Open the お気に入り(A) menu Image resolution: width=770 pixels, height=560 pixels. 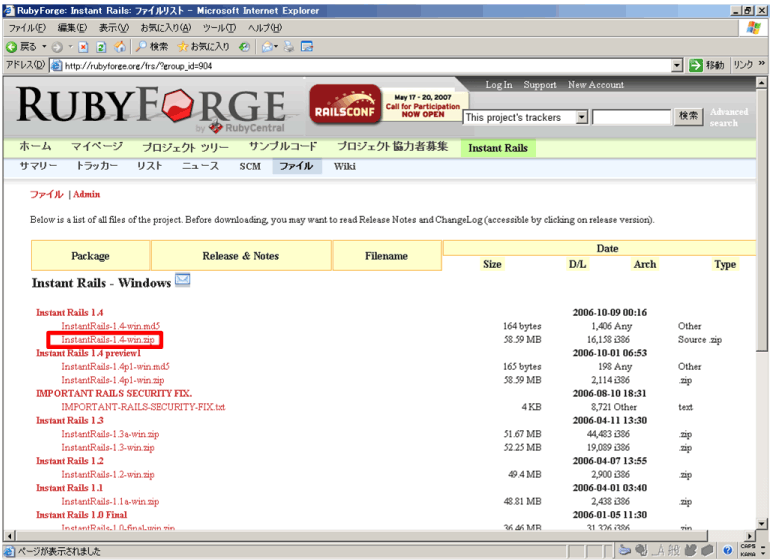(x=165, y=28)
